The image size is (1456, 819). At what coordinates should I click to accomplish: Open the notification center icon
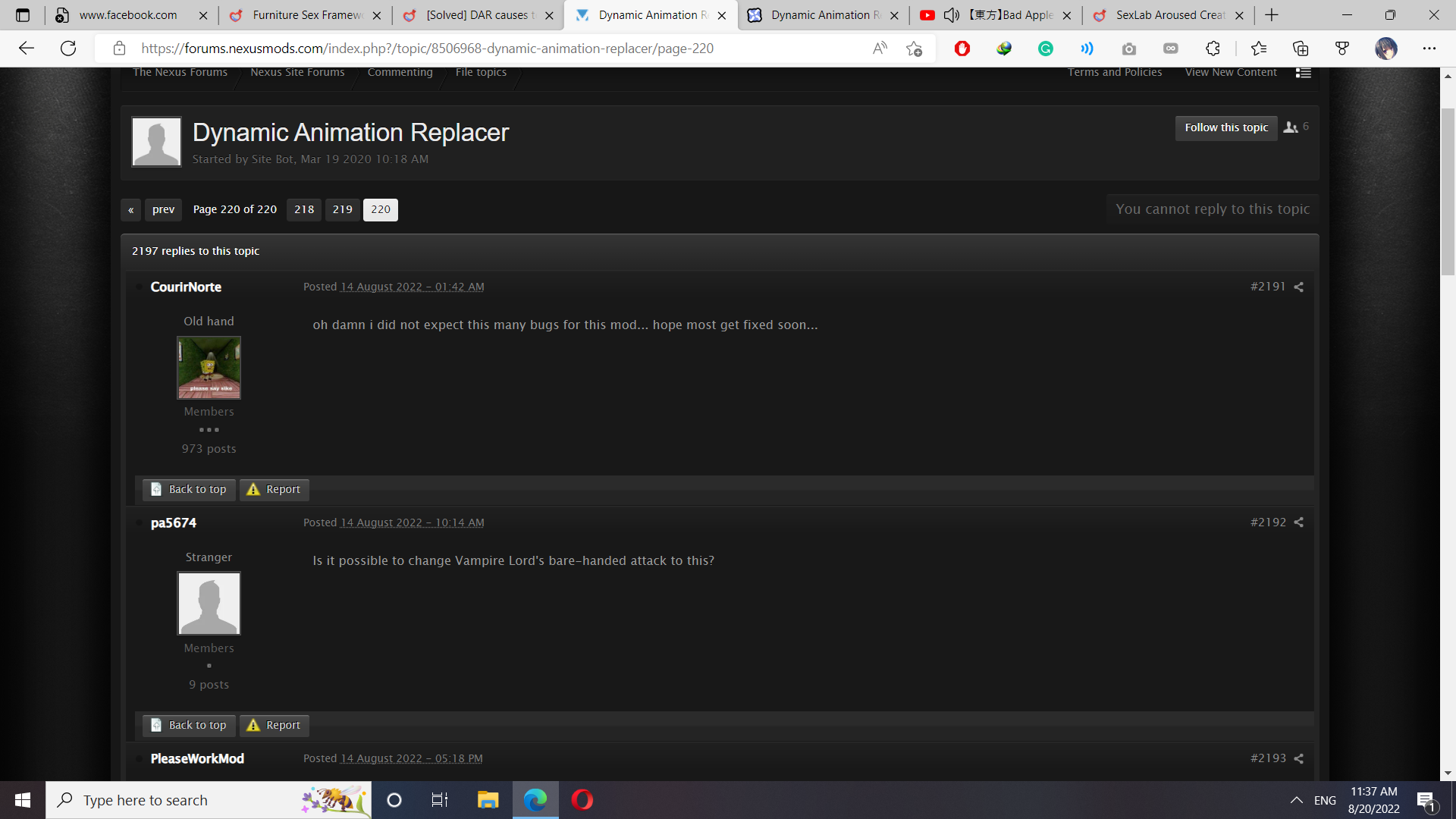click(1426, 800)
